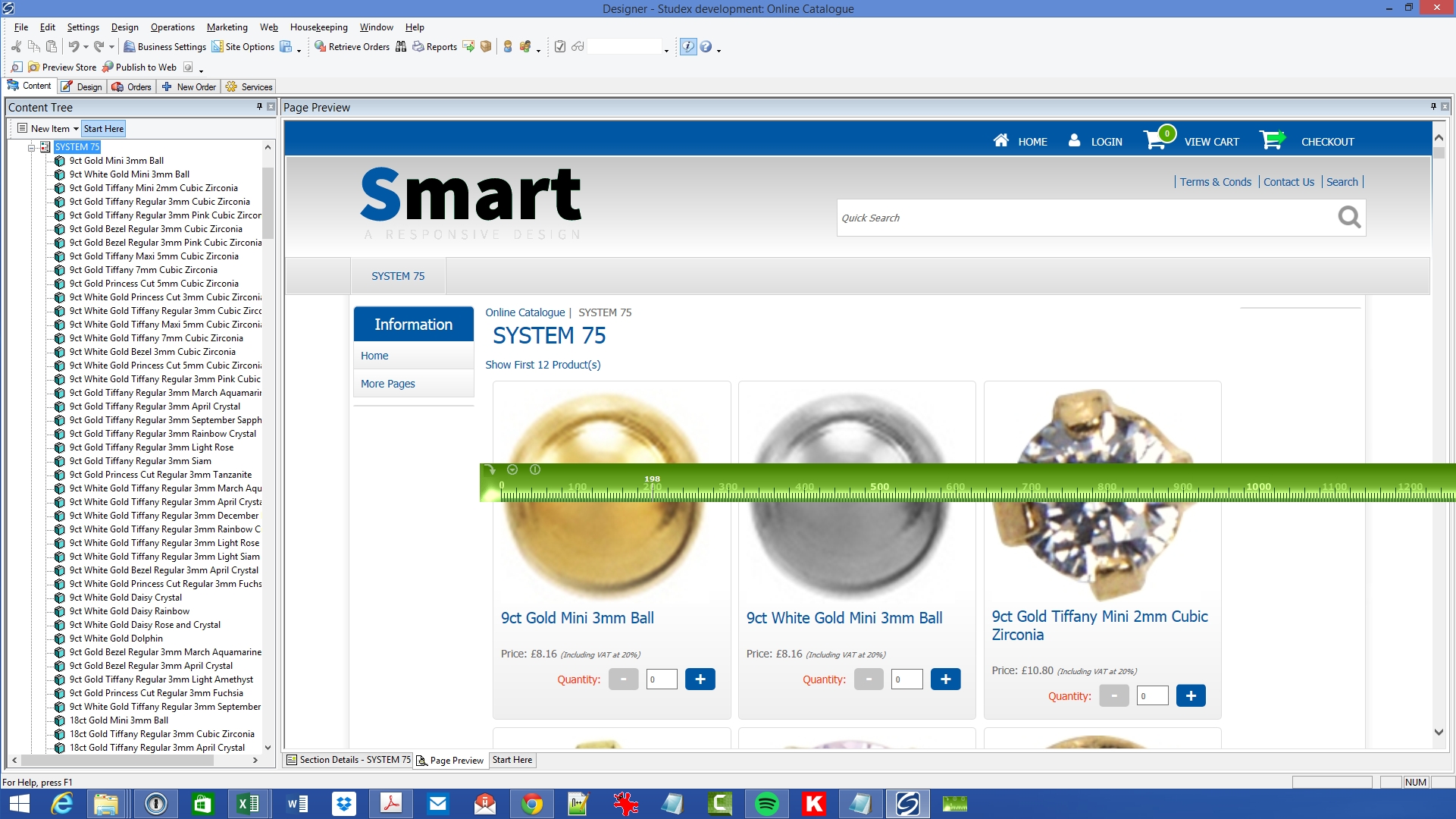The image size is (1456, 819).
Task: Click the rotate arrow on the green ruler
Action: point(490,470)
